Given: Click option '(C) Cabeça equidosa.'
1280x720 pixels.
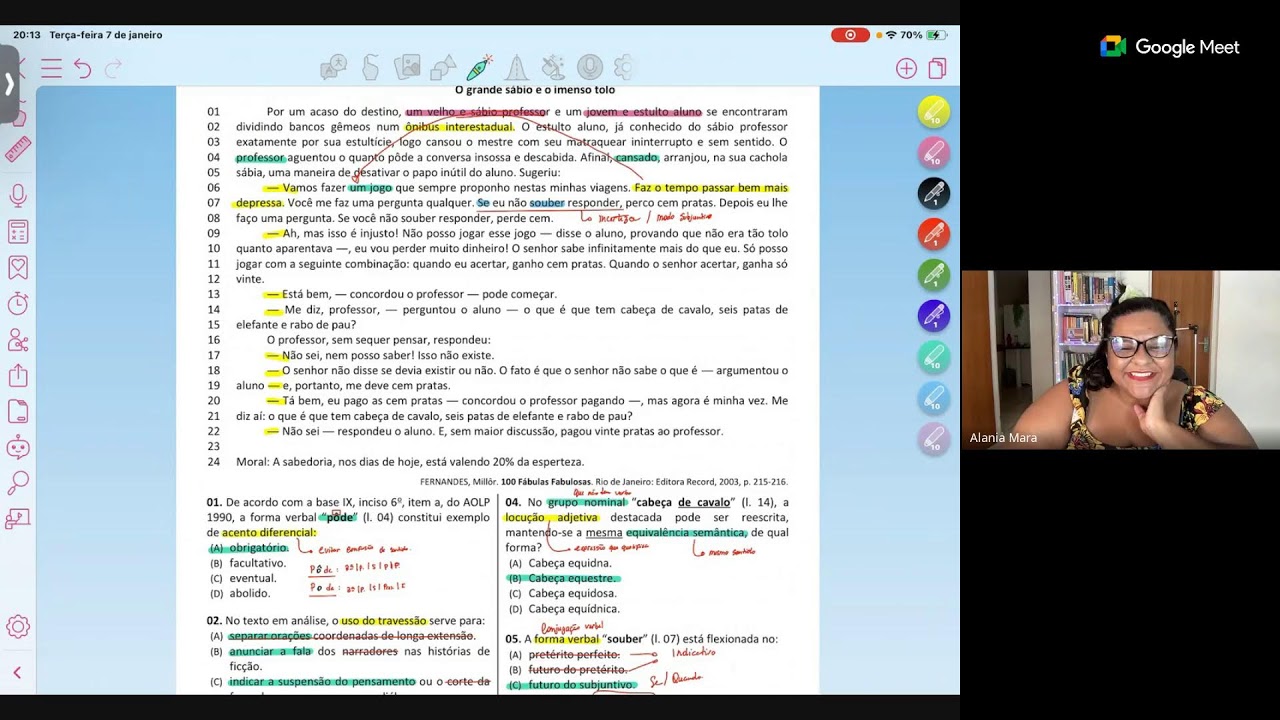Looking at the screenshot, I should 563,593.
